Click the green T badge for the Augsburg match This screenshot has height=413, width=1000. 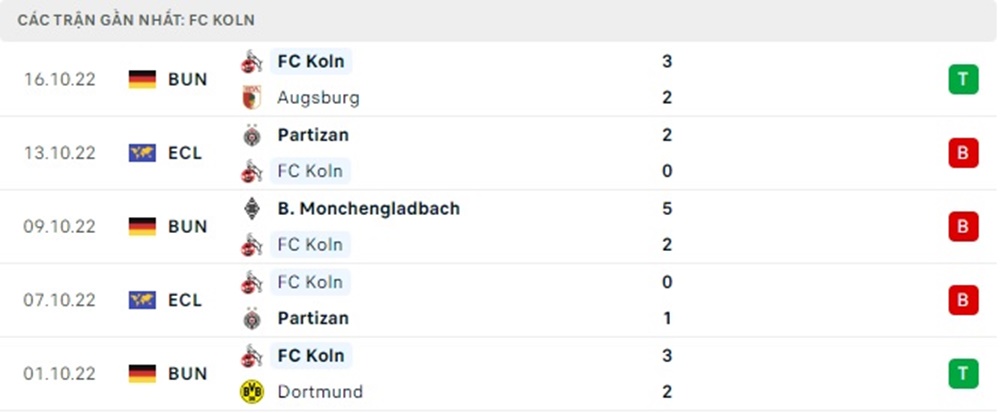coord(963,79)
